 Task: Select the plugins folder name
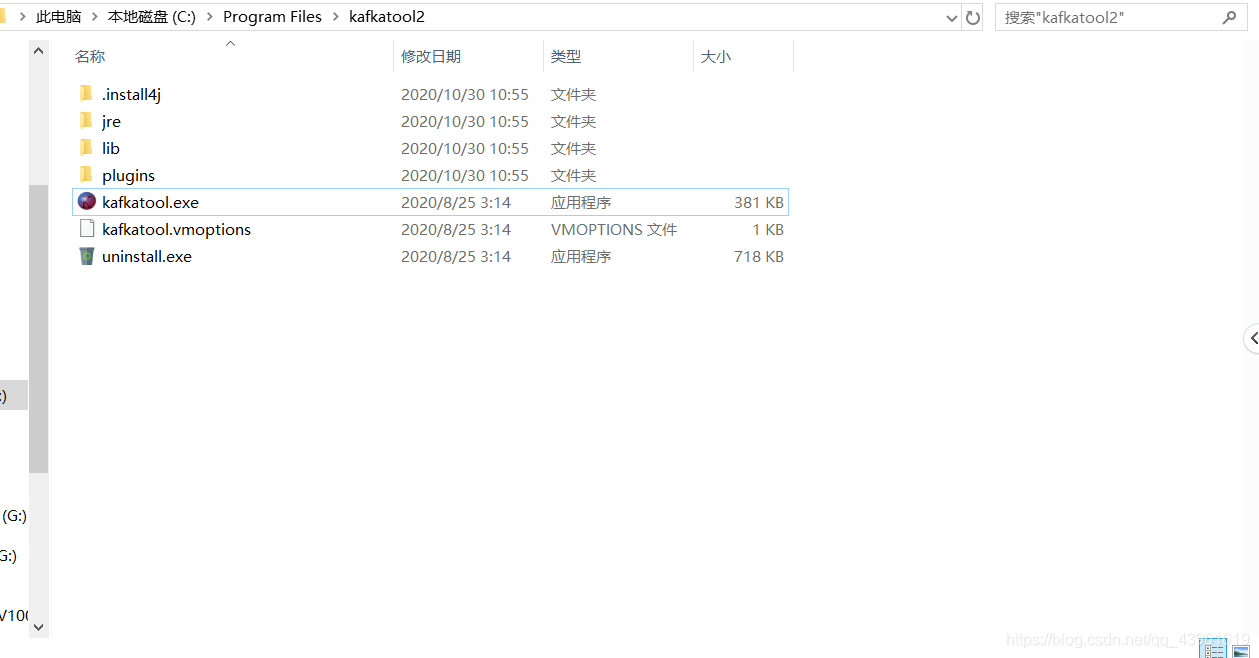[128, 175]
